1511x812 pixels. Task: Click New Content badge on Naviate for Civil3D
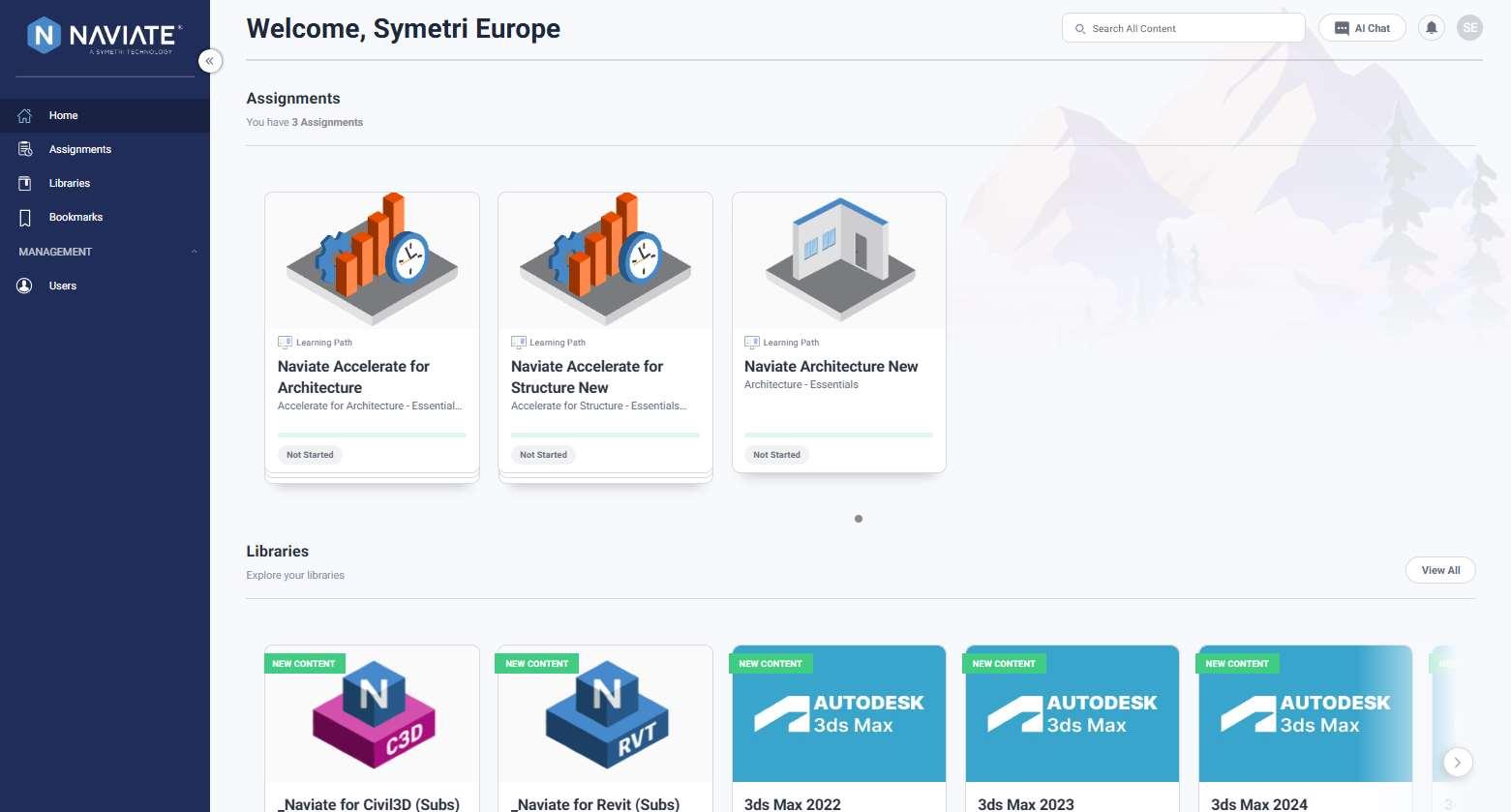tap(304, 664)
